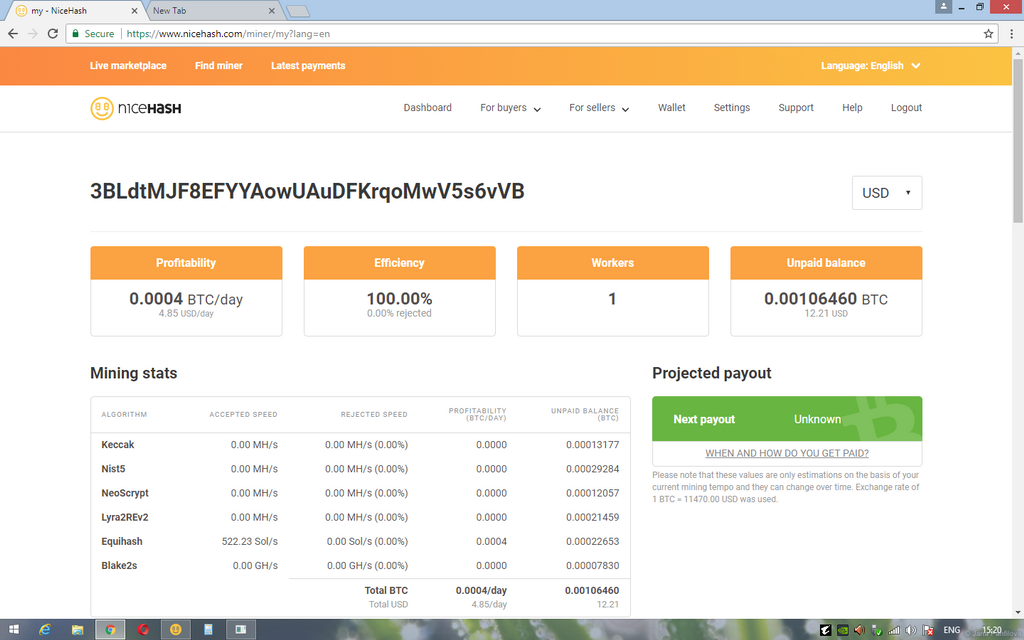
Task: Click the Chrome icon in the taskbar
Action: [x=110, y=630]
